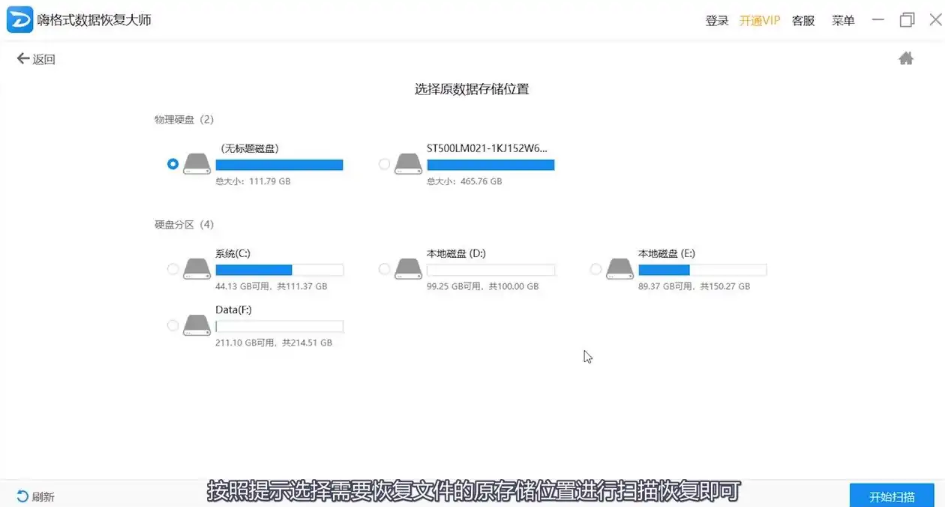Click the ST500LM021 usage bar
This screenshot has height=507, width=945.
point(491,165)
